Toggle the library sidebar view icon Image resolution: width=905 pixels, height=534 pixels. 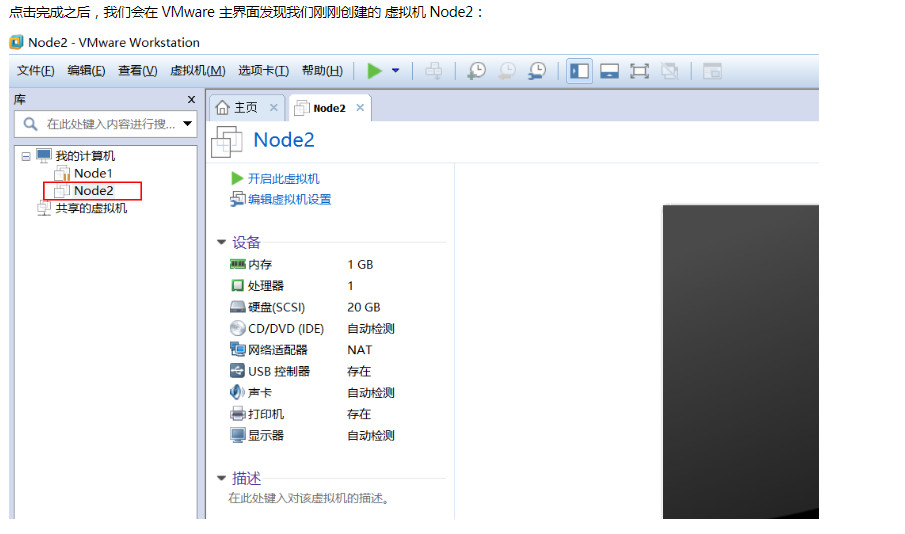pos(579,71)
